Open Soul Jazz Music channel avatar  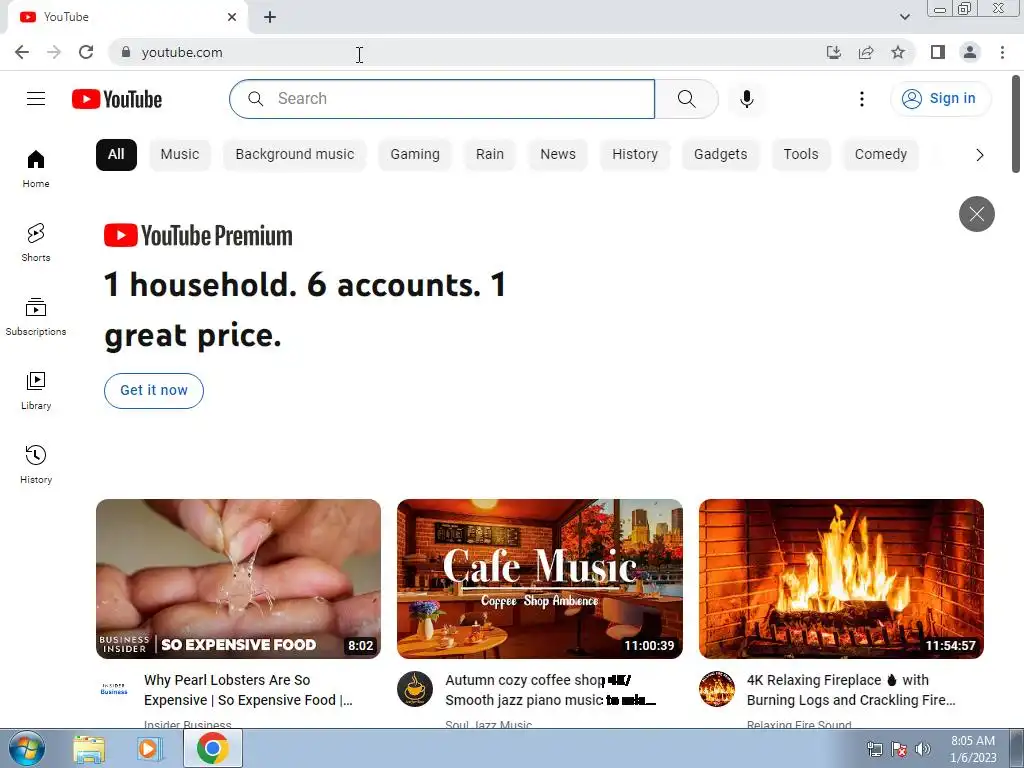(x=415, y=689)
